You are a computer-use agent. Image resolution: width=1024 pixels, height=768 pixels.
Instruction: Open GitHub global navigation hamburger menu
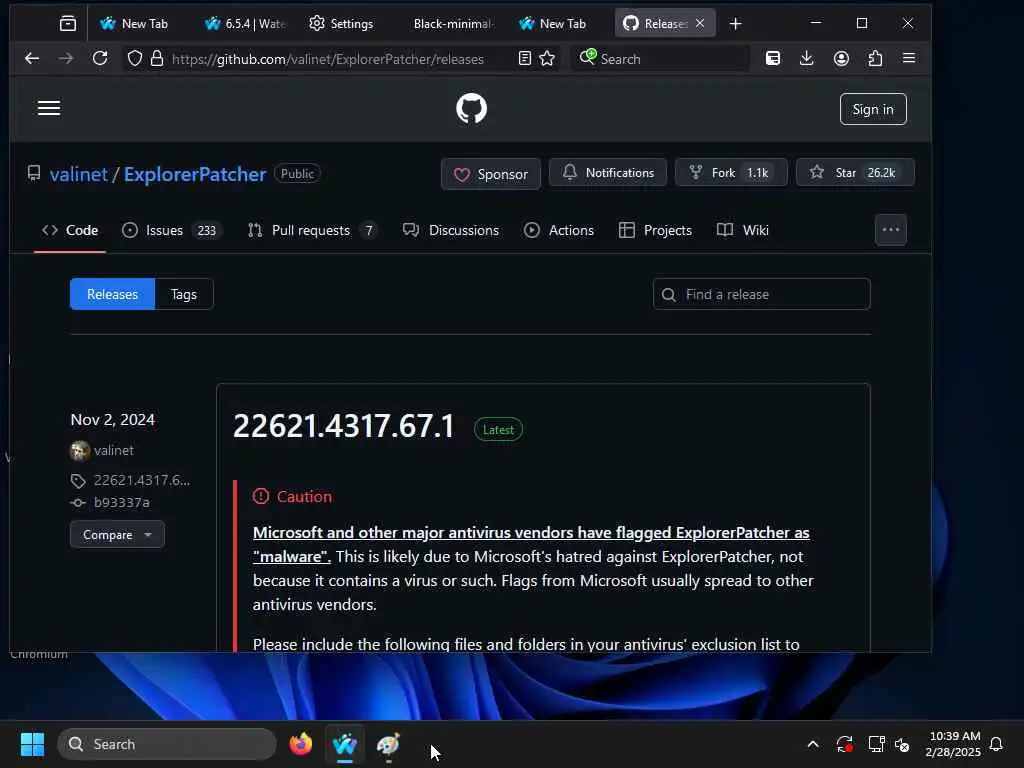click(49, 108)
